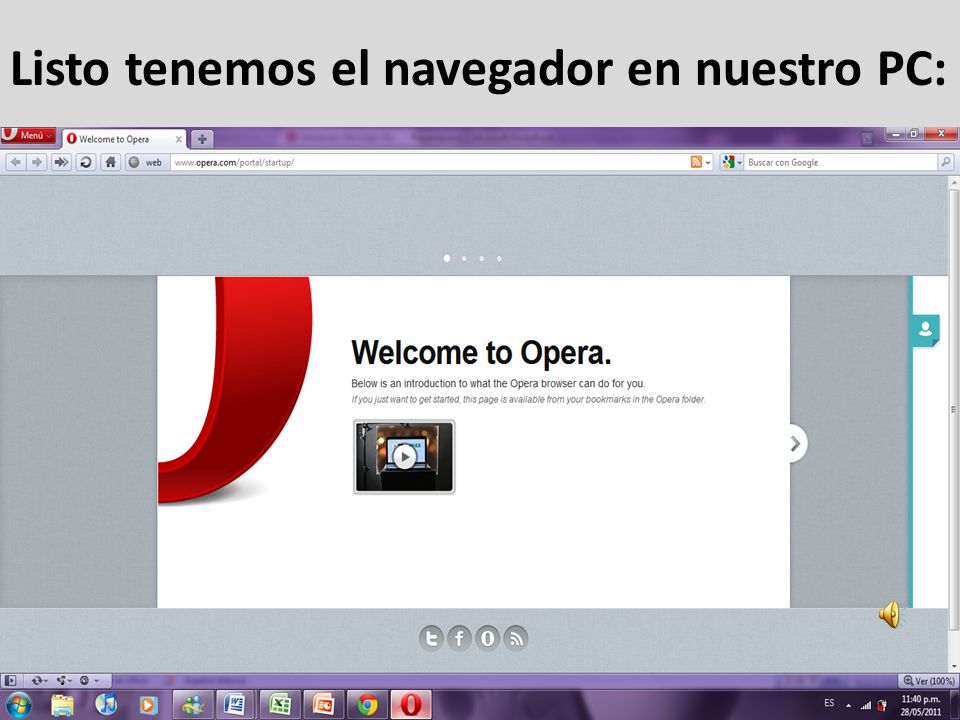Click the speaker sound icon
Viewport: 960px width, 720px height.
(890, 614)
